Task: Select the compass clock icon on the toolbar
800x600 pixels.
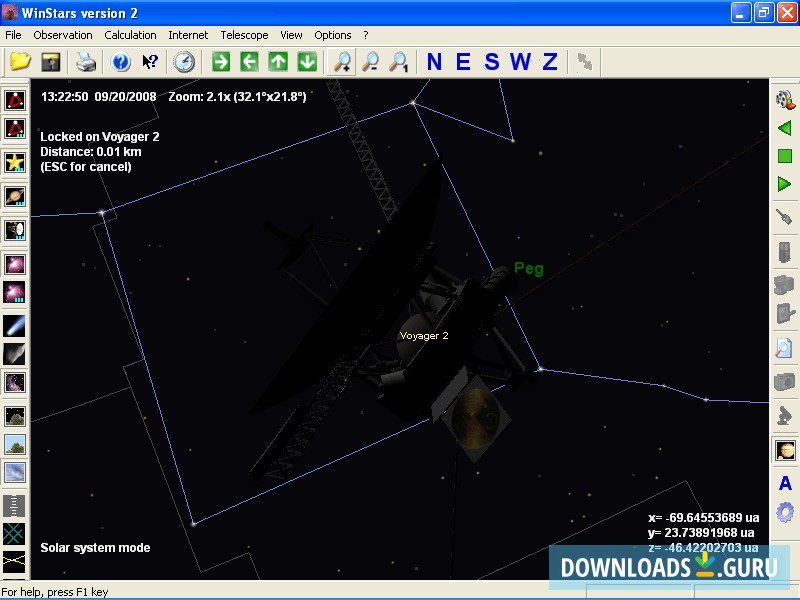Action: 185,62
